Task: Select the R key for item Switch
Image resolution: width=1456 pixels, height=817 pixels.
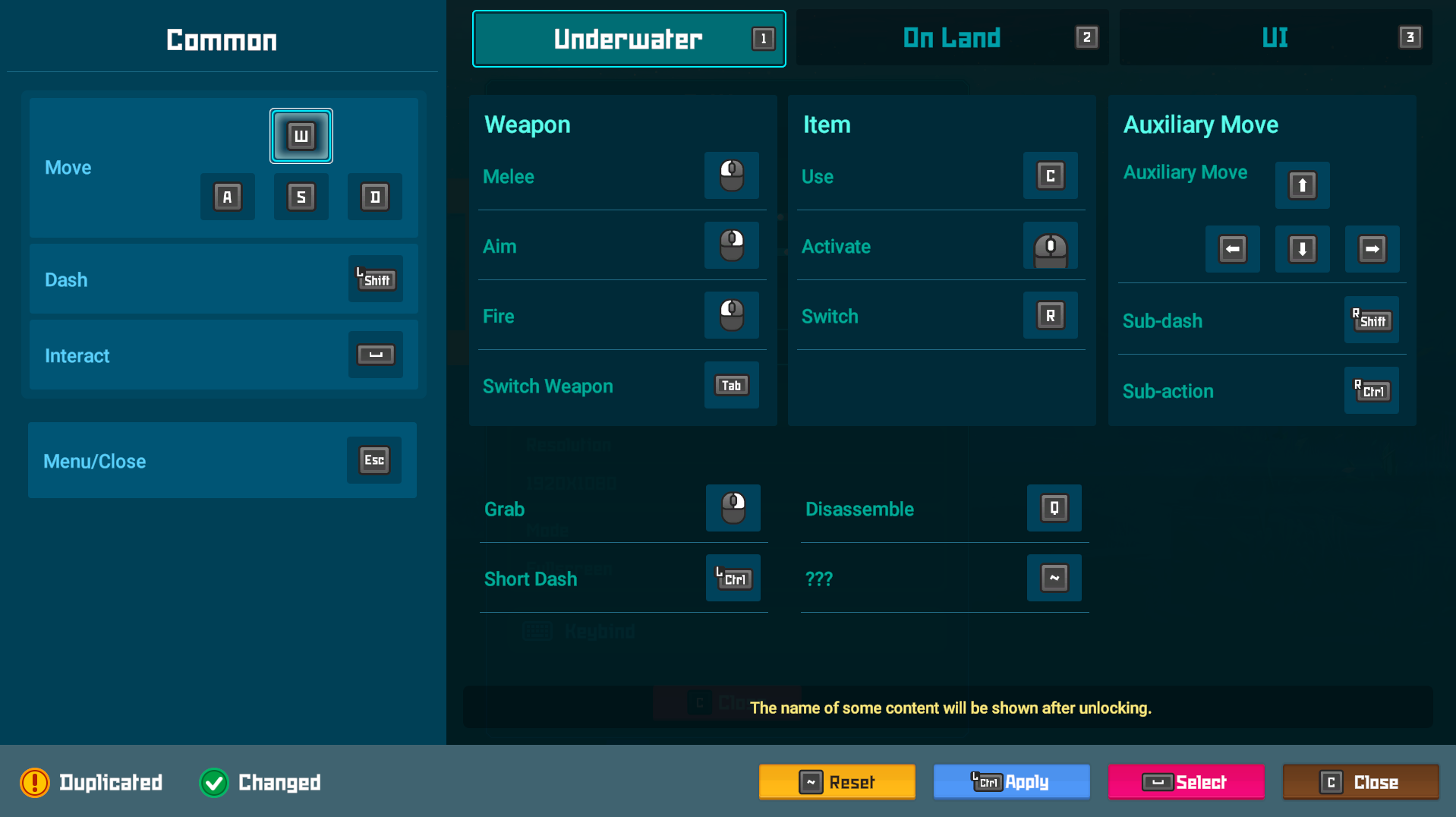Action: click(x=1050, y=316)
